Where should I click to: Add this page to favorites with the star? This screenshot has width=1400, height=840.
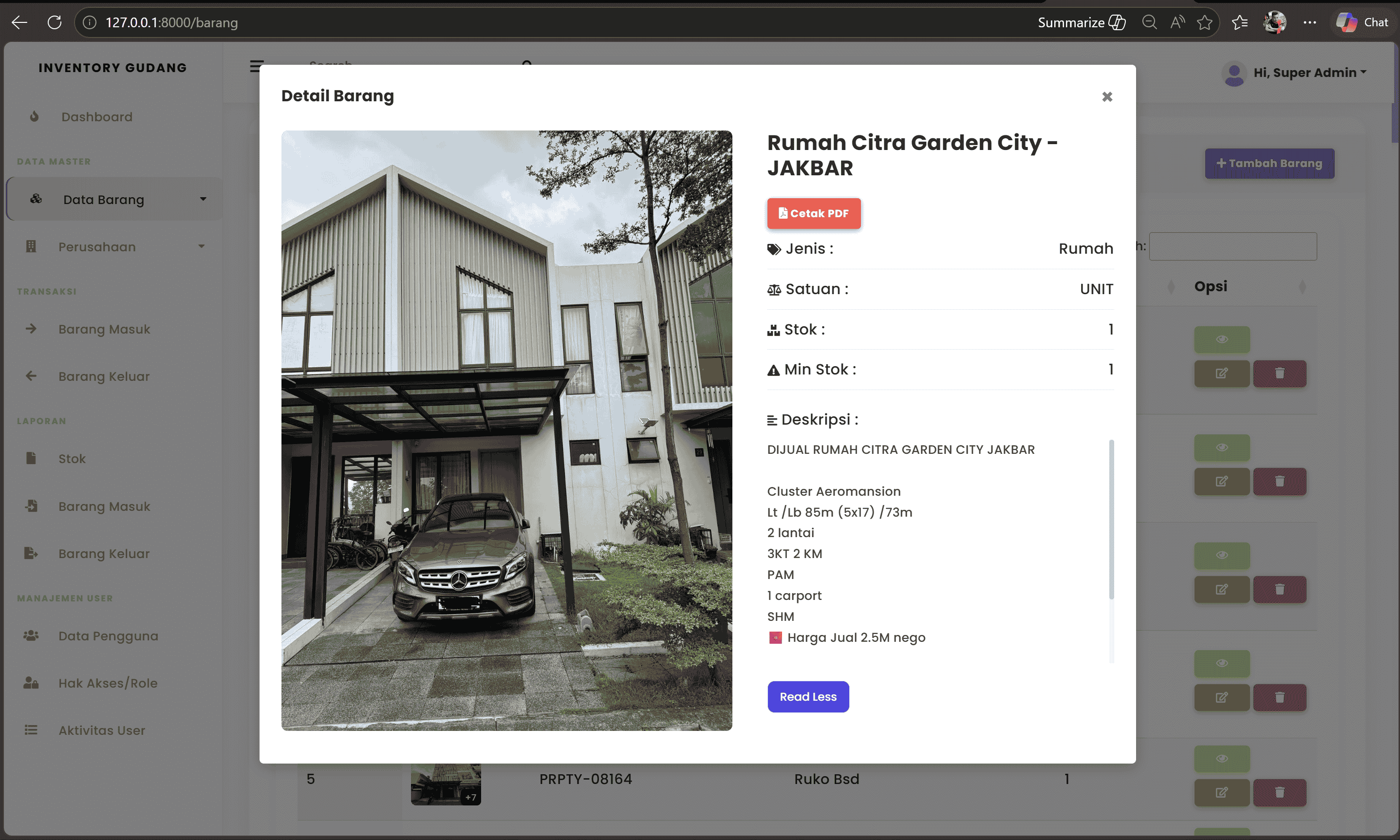1205,22
